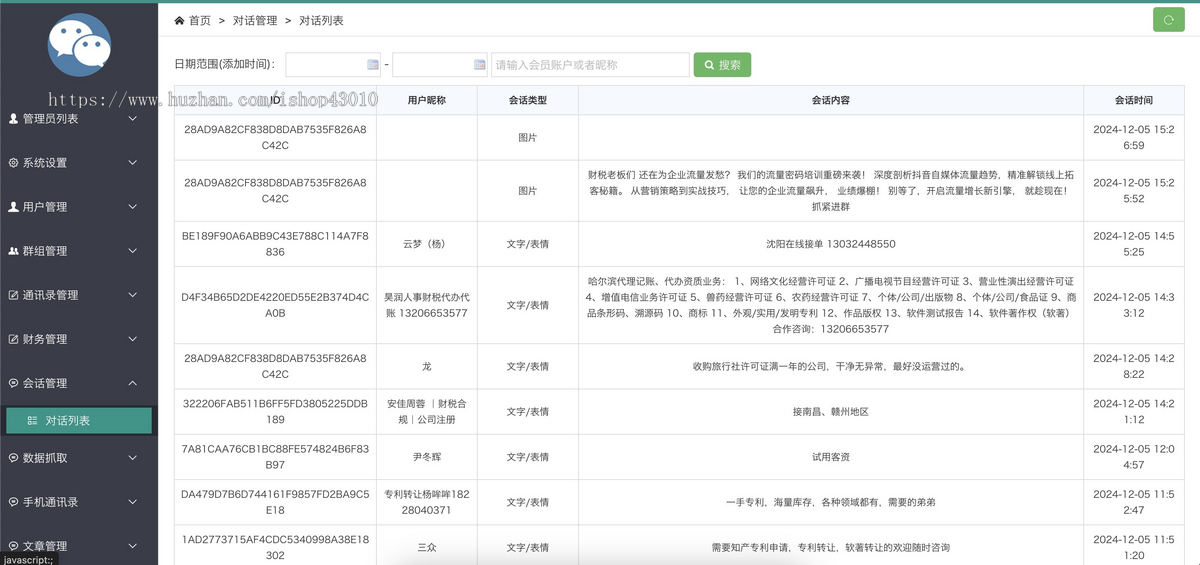1200x565 pixels.
Task: Open the 财务管理 menu
Action: [79, 339]
